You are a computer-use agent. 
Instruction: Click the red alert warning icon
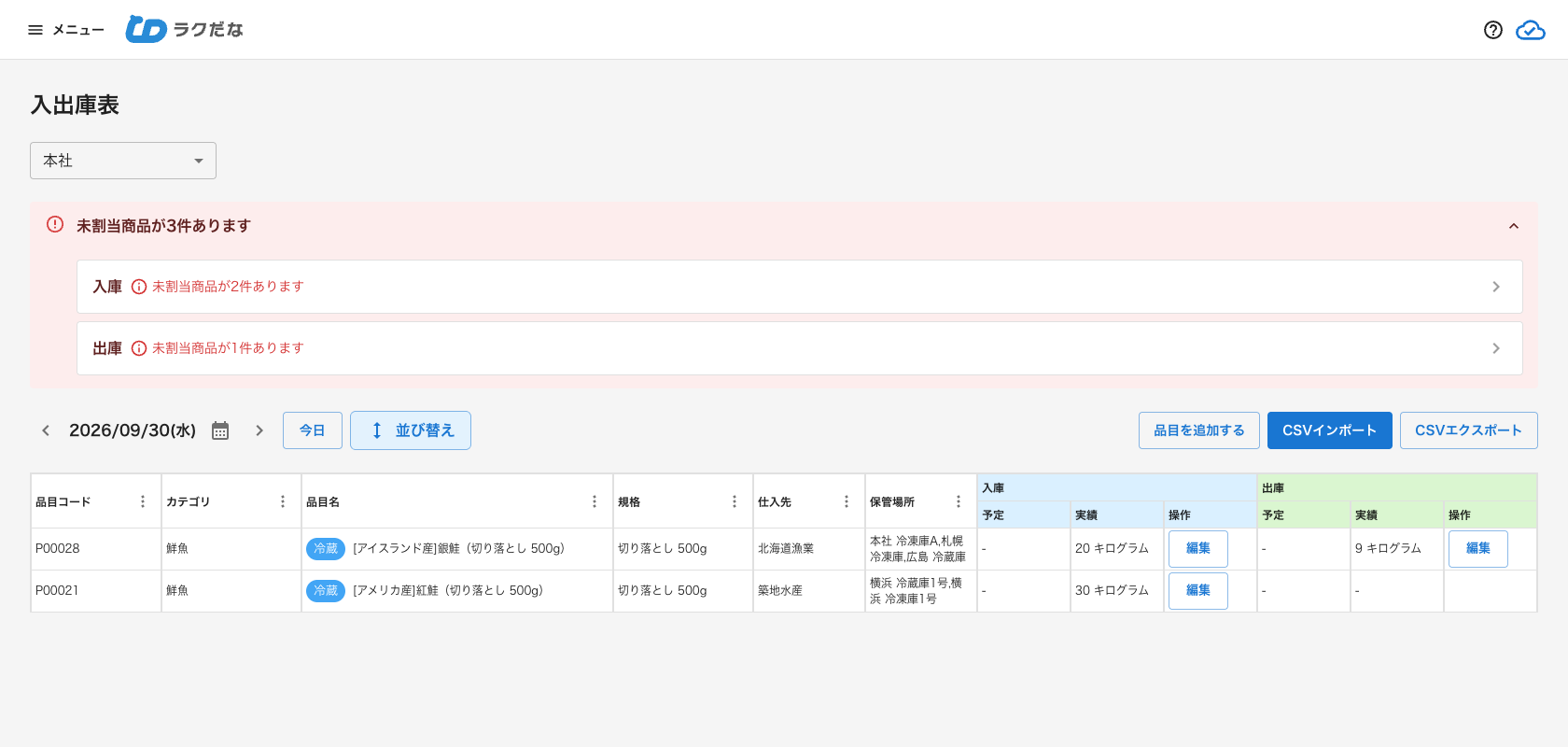pos(55,225)
